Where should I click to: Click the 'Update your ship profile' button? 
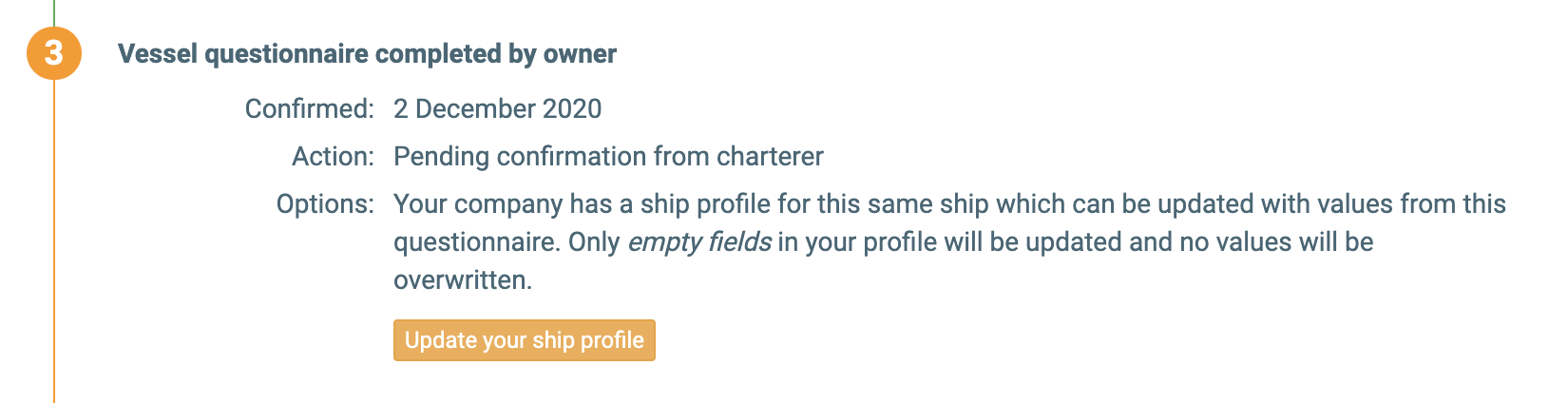pyautogui.click(x=524, y=340)
